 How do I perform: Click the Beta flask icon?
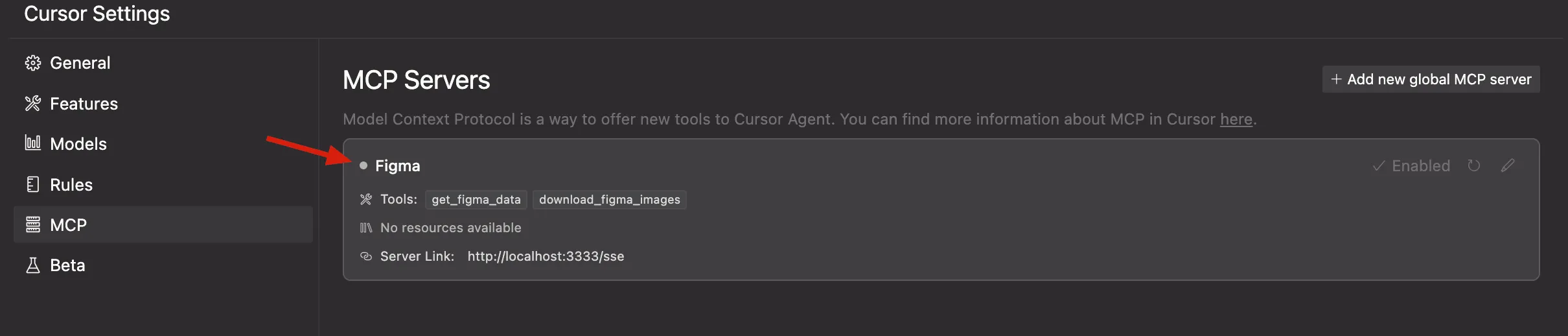click(32, 265)
